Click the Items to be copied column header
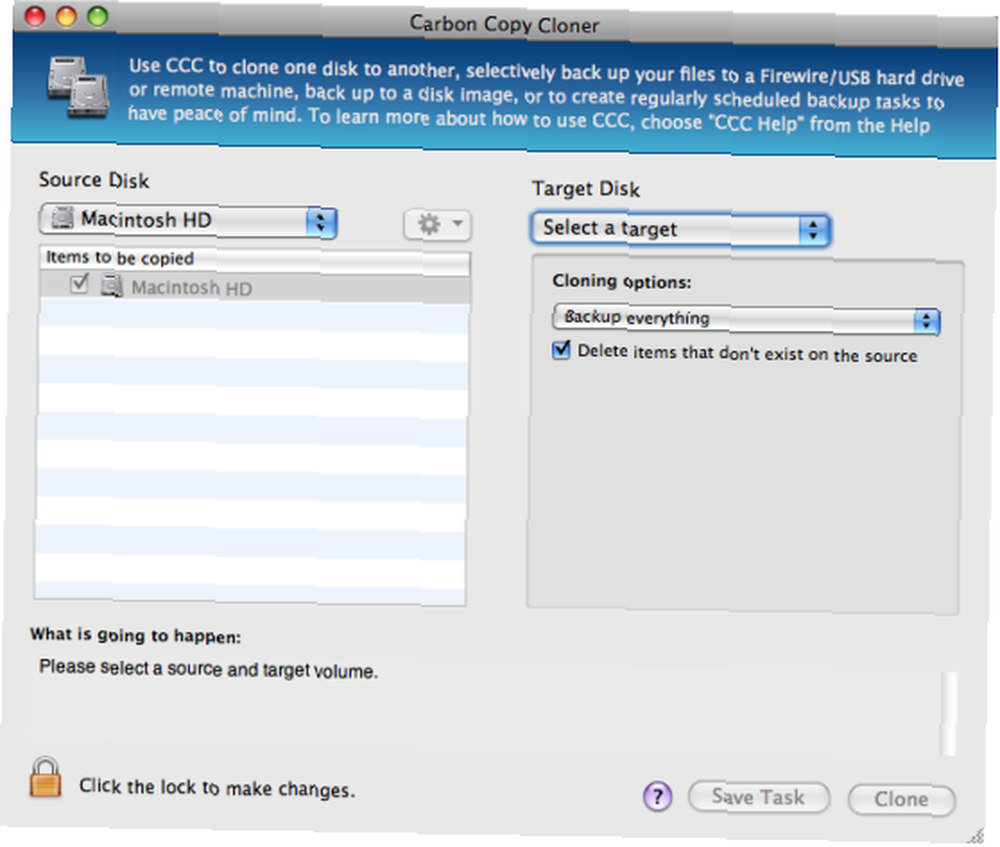This screenshot has height=847, width=1000. pos(255,260)
